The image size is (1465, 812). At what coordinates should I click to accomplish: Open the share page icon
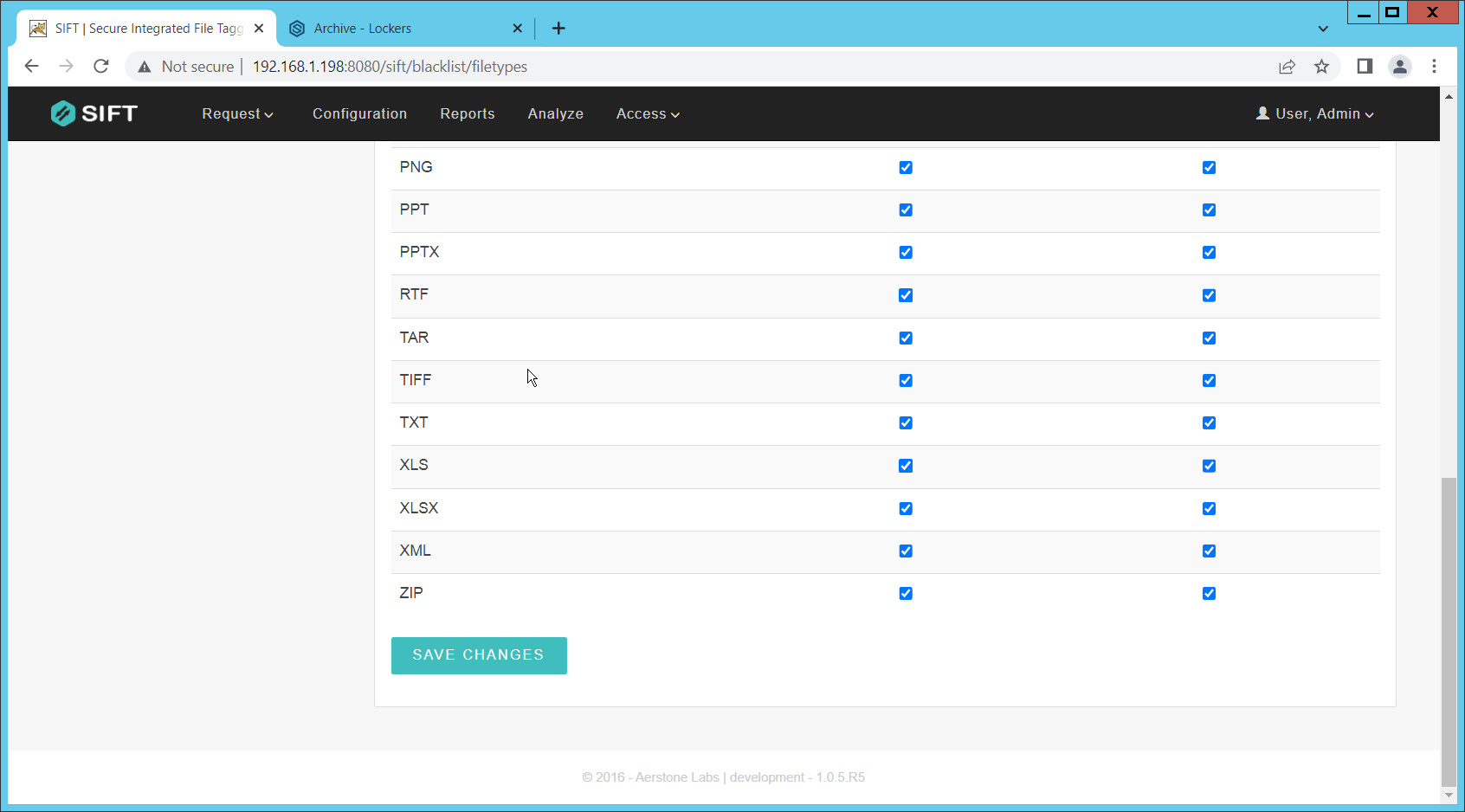click(x=1287, y=67)
